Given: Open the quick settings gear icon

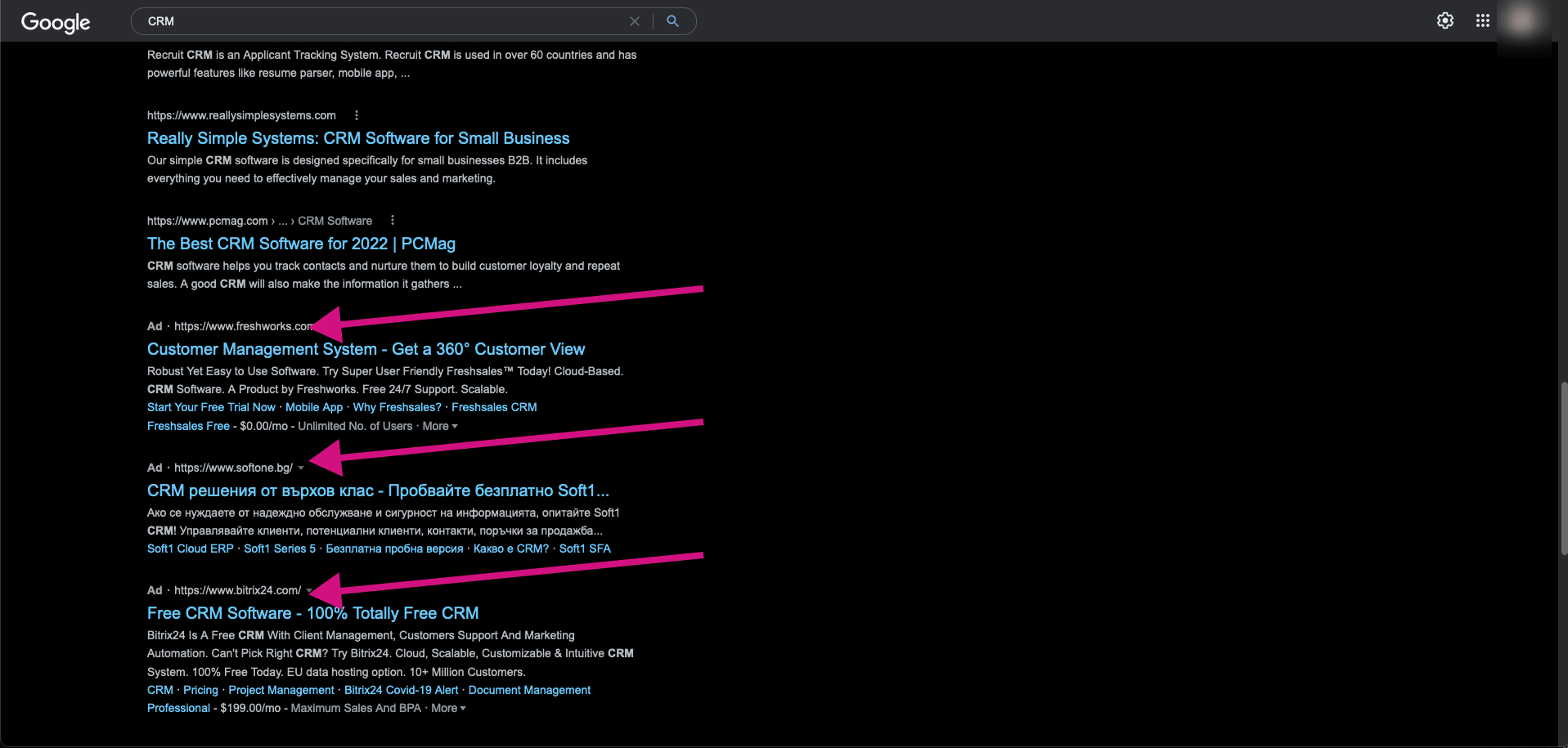Looking at the screenshot, I should click(x=1444, y=20).
